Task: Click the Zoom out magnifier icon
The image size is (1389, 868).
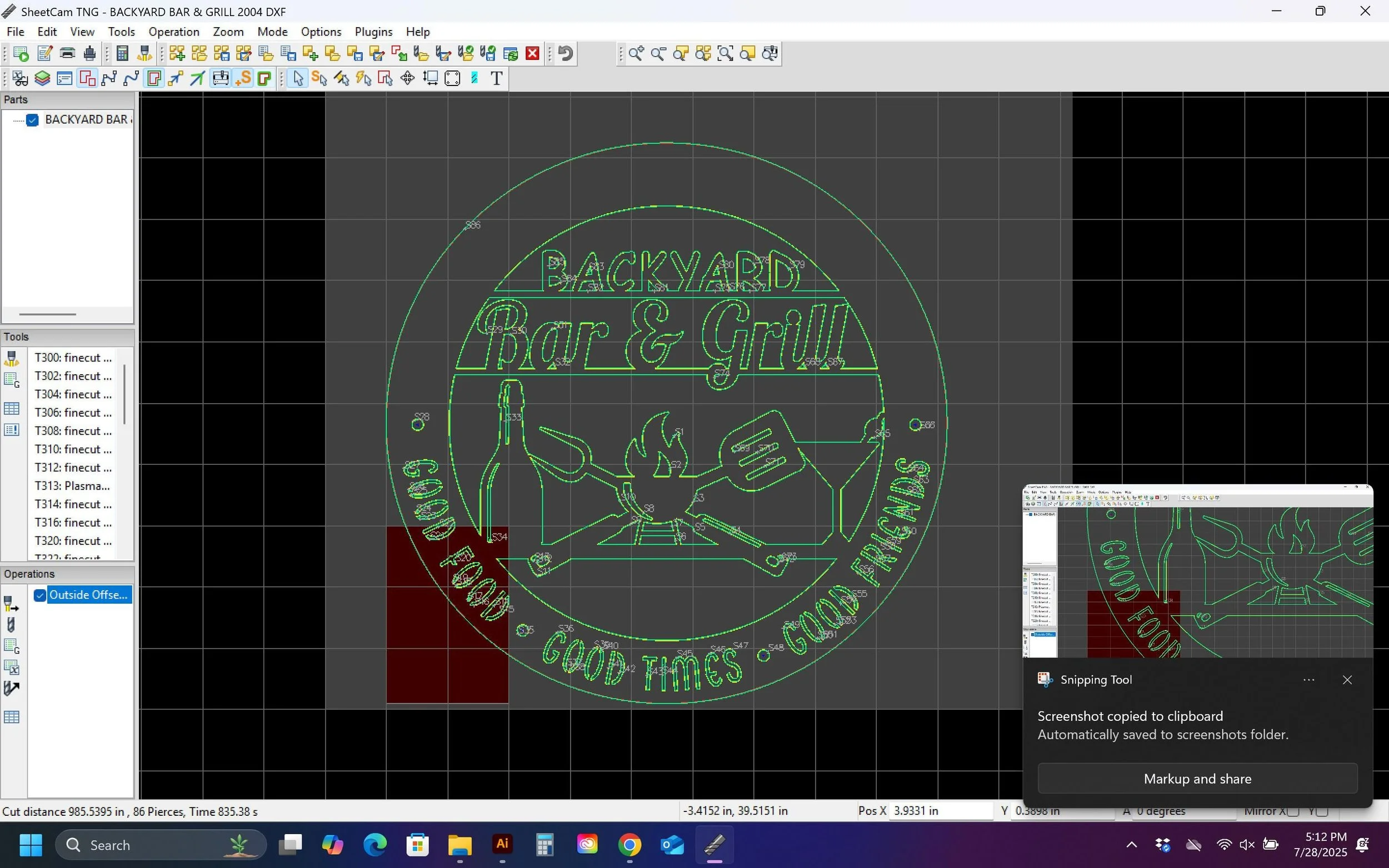Action: click(x=658, y=53)
